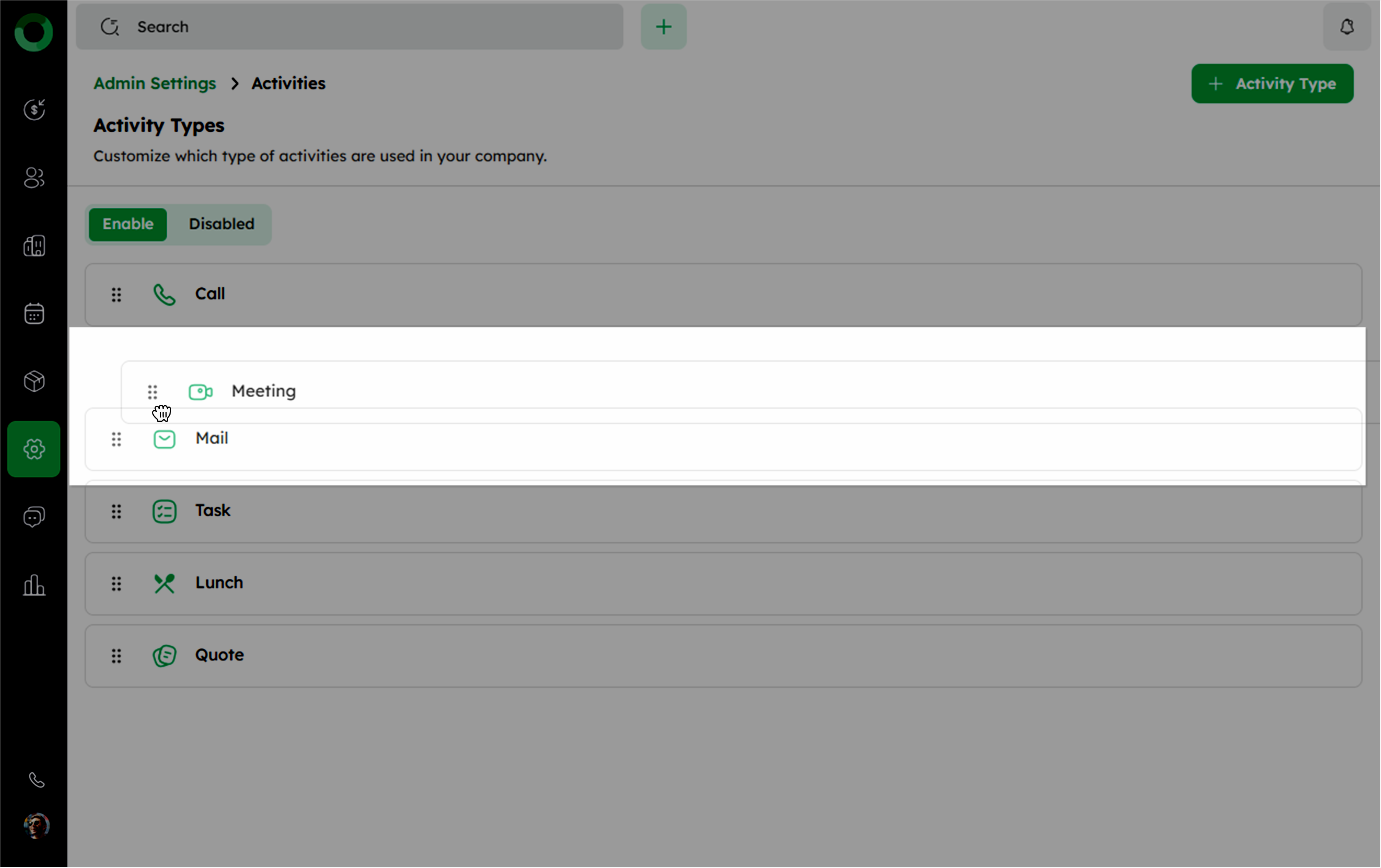This screenshot has height=868, width=1381.
Task: Open the contacts people icon in sidebar
Action: point(34,178)
